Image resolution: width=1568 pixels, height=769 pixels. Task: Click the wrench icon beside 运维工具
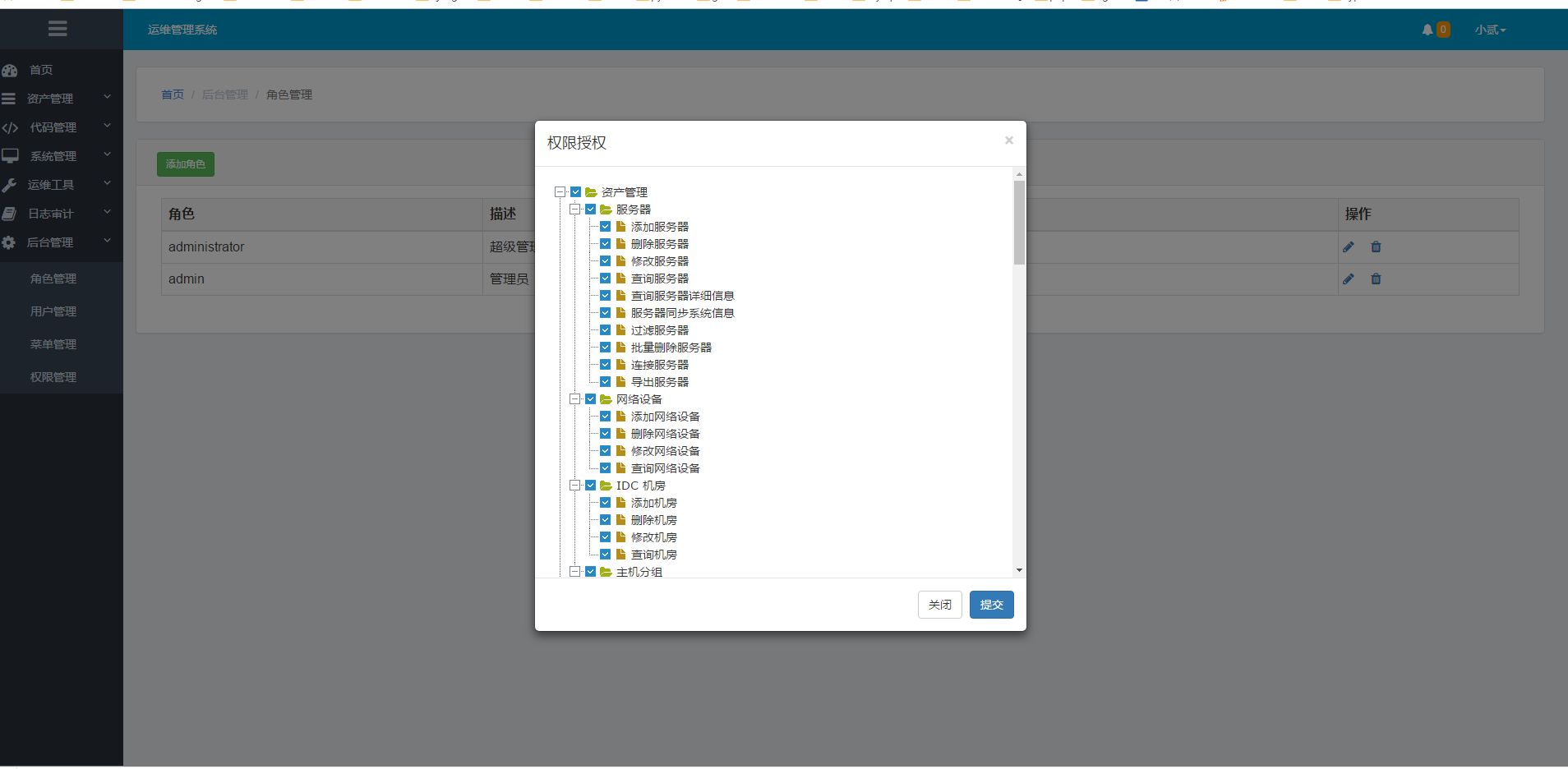(9, 185)
